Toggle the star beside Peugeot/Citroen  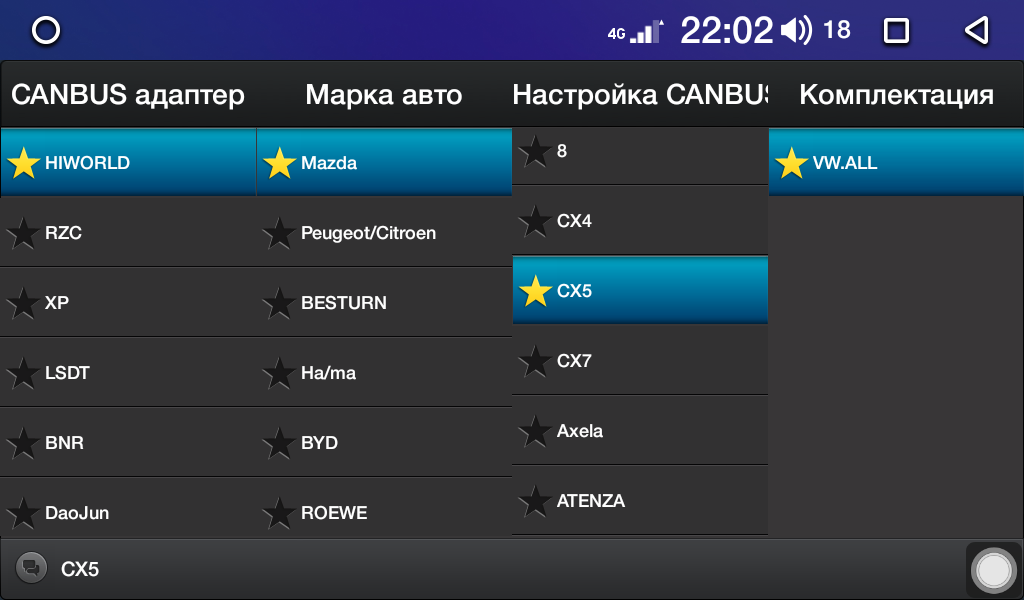coord(279,233)
